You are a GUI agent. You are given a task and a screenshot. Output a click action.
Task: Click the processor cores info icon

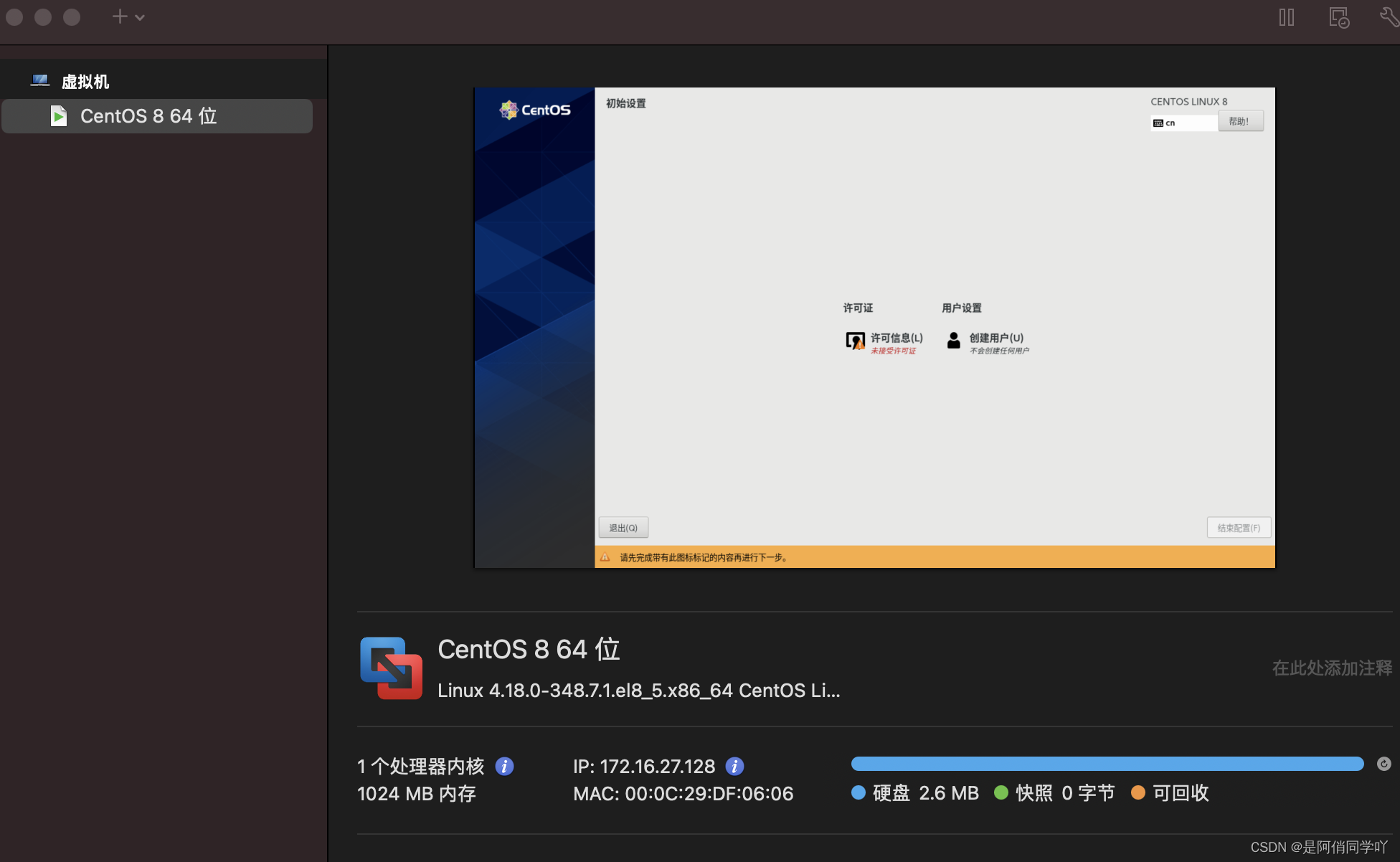[504, 767]
